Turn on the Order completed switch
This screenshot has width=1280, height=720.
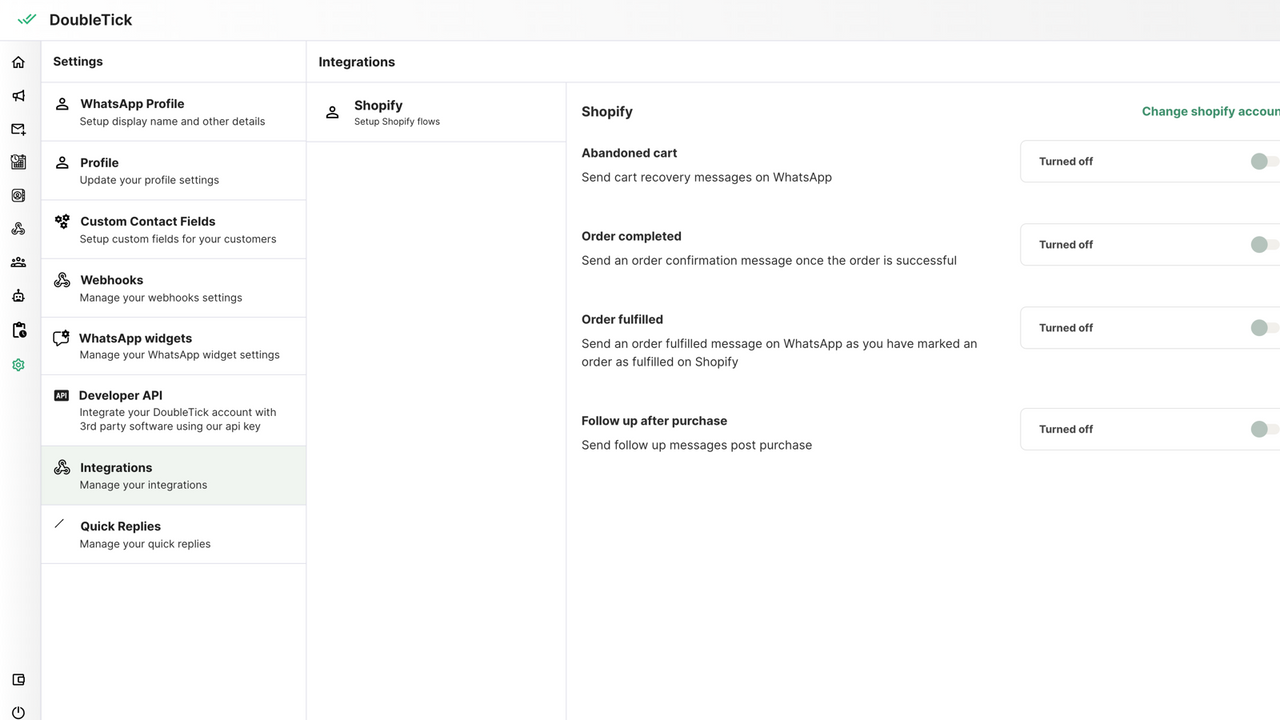point(1263,244)
